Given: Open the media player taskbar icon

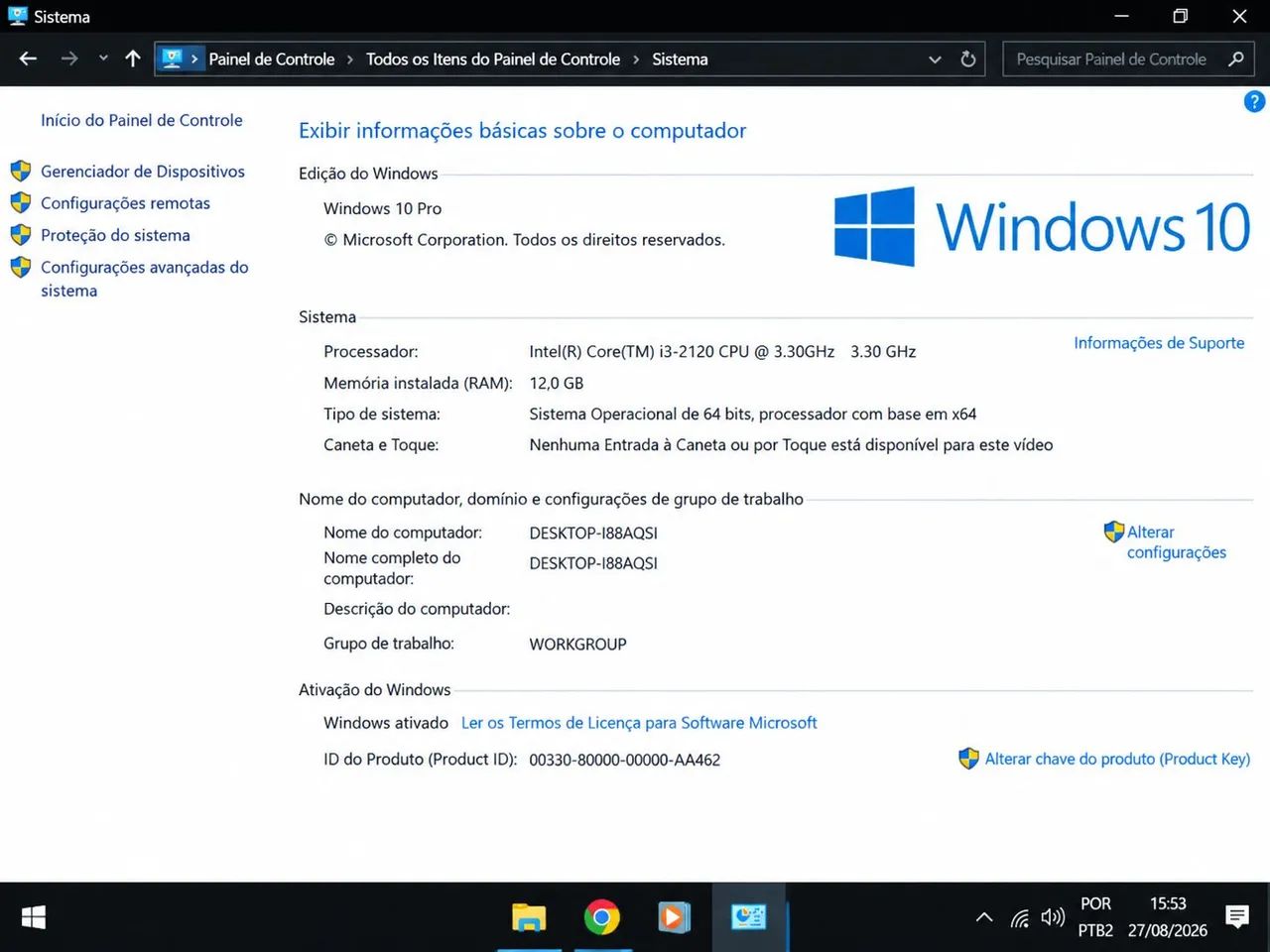Looking at the screenshot, I should [x=675, y=917].
